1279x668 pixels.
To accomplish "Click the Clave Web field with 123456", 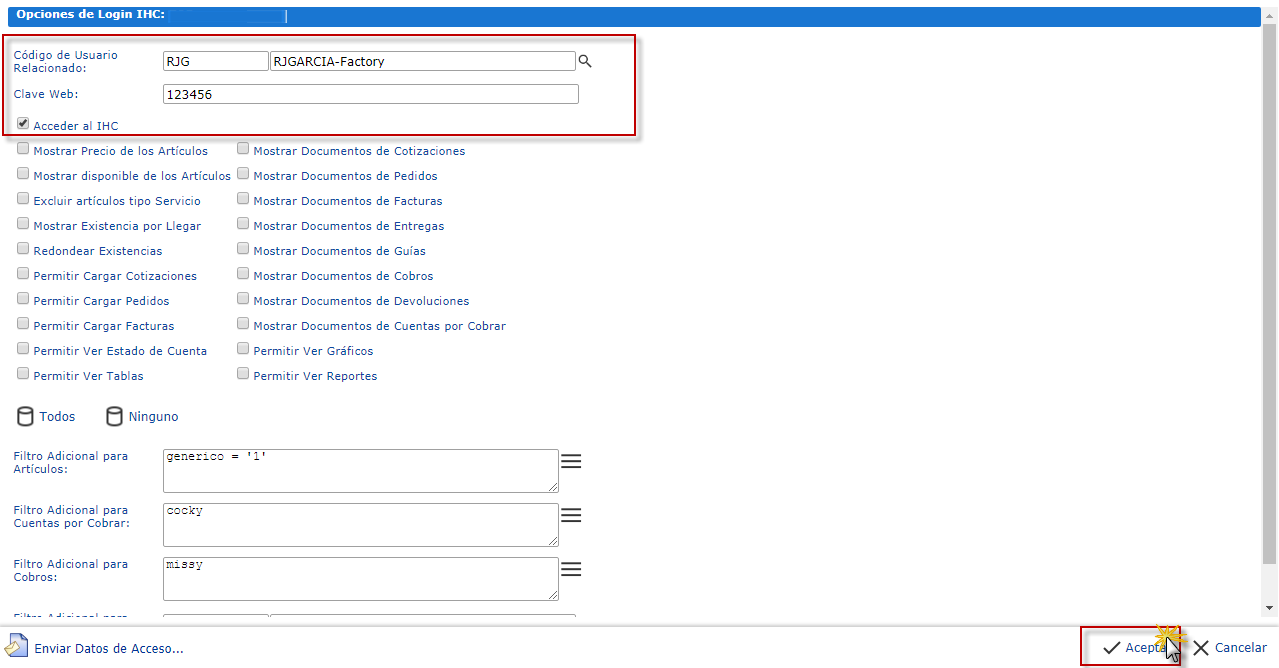I will (x=371, y=94).
